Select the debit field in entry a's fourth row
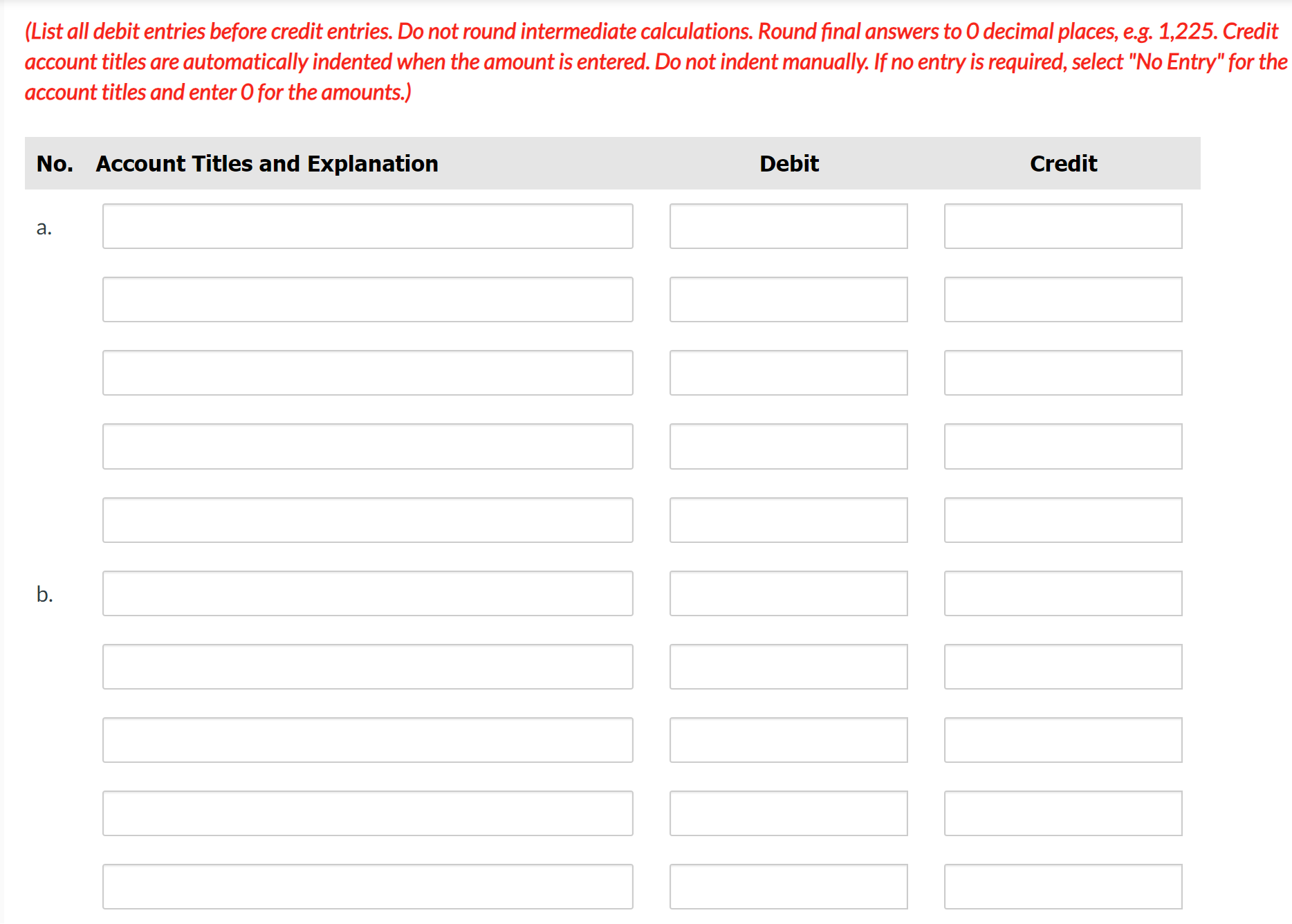Image resolution: width=1292 pixels, height=924 pixels. (788, 446)
